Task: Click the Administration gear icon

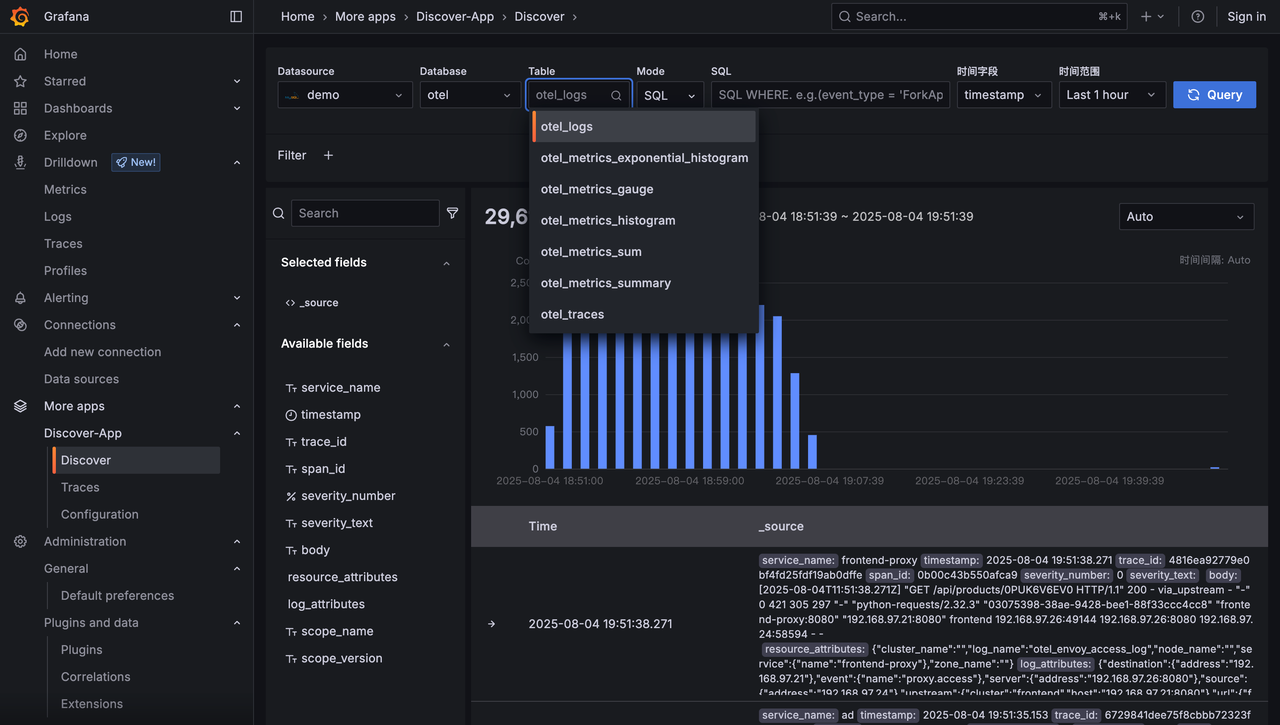Action: click(20, 541)
